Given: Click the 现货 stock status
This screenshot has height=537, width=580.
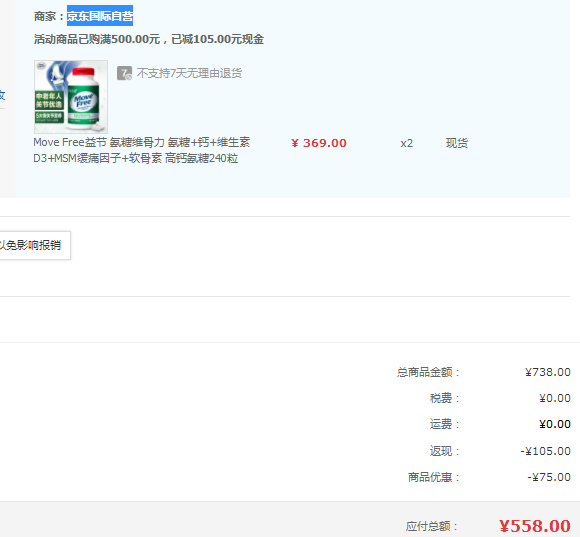Looking at the screenshot, I should click(457, 143).
